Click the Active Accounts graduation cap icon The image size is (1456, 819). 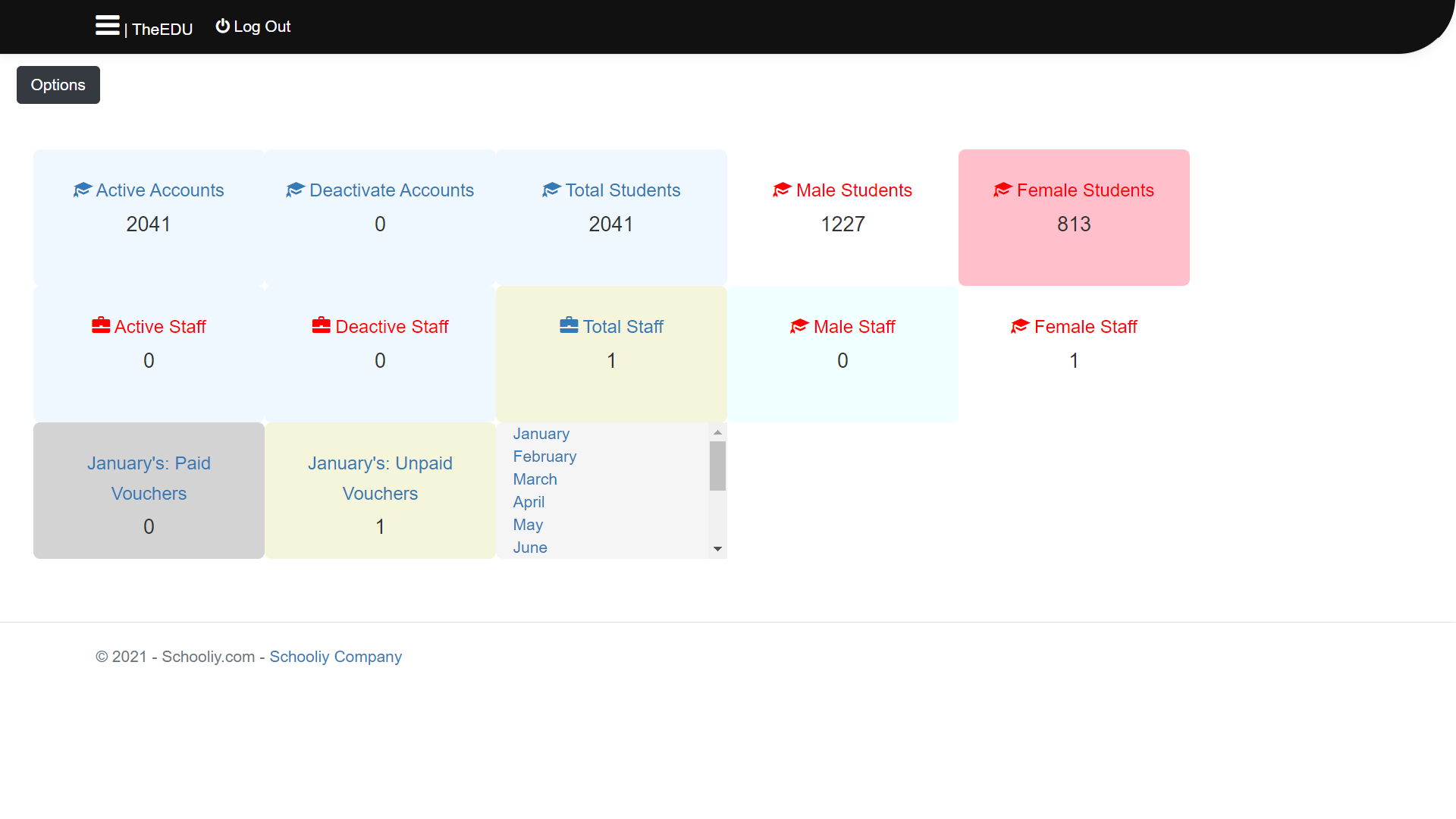(82, 190)
